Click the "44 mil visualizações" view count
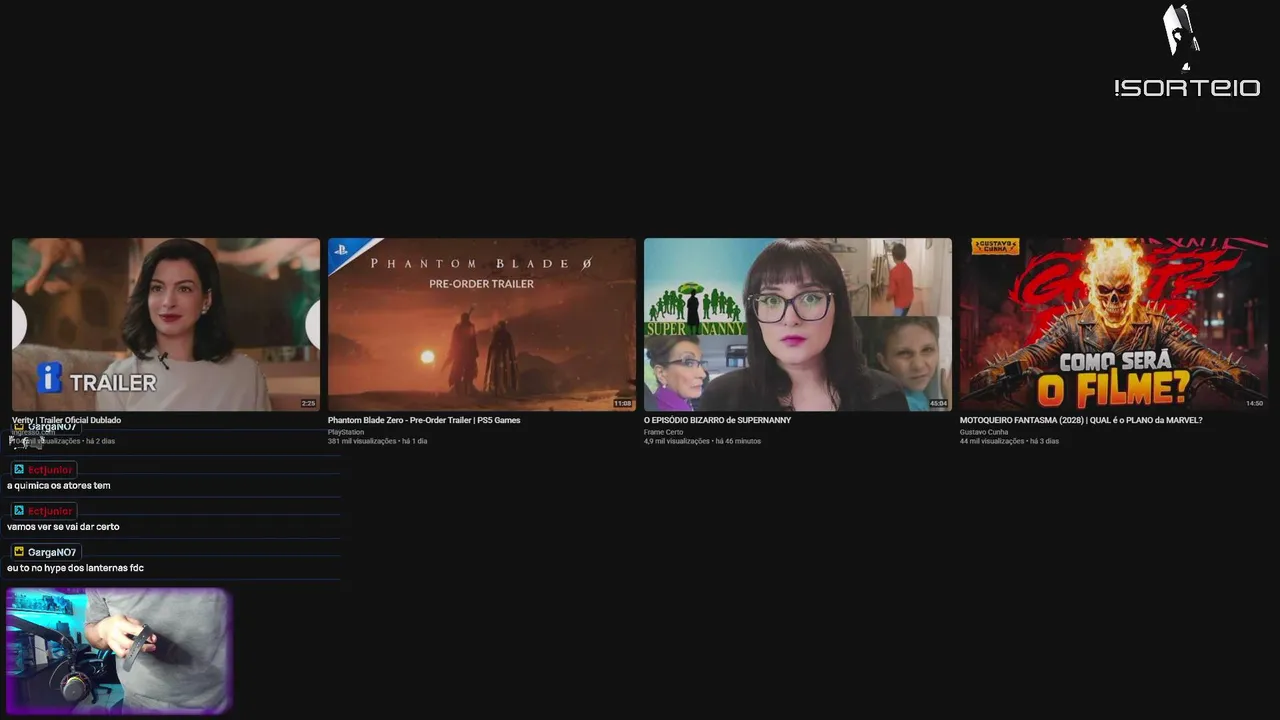Screen dimensions: 1280x720 coord(992,441)
